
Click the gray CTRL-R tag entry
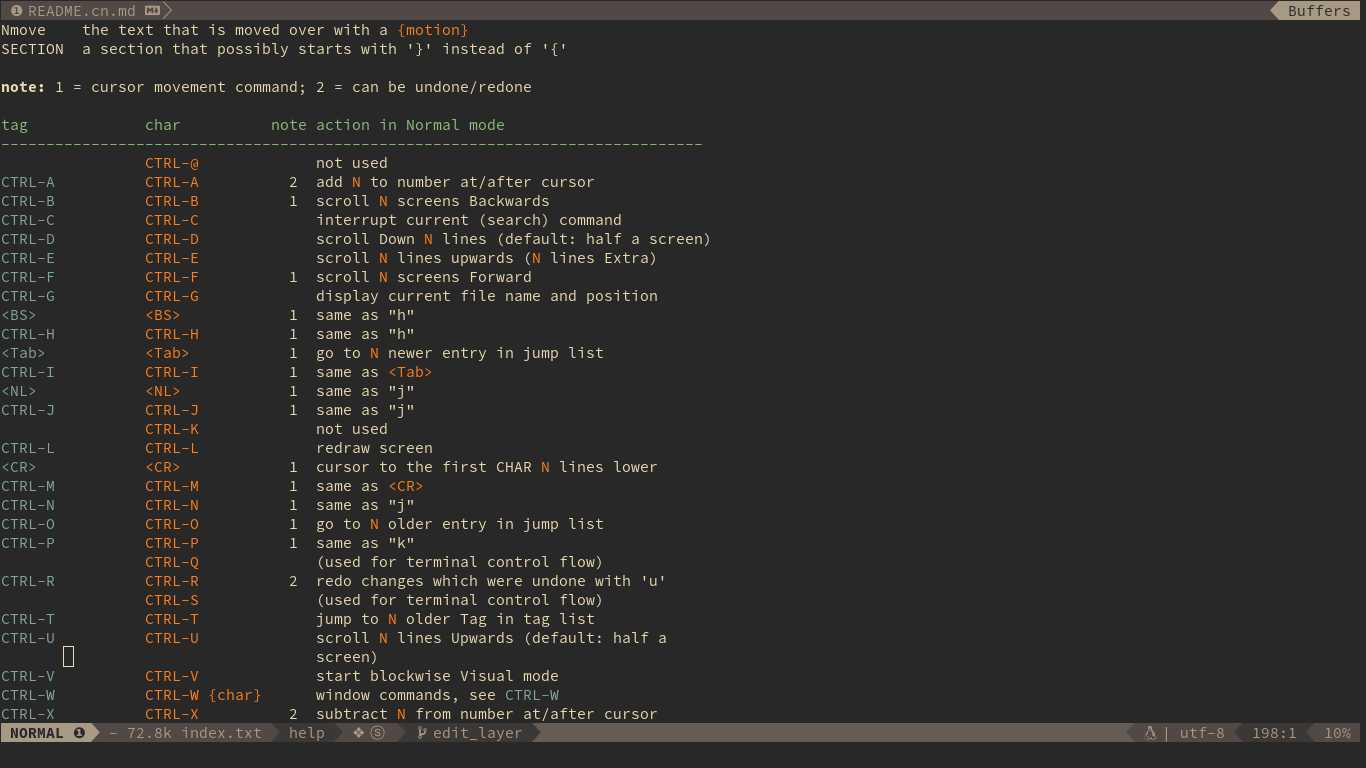pos(28,581)
